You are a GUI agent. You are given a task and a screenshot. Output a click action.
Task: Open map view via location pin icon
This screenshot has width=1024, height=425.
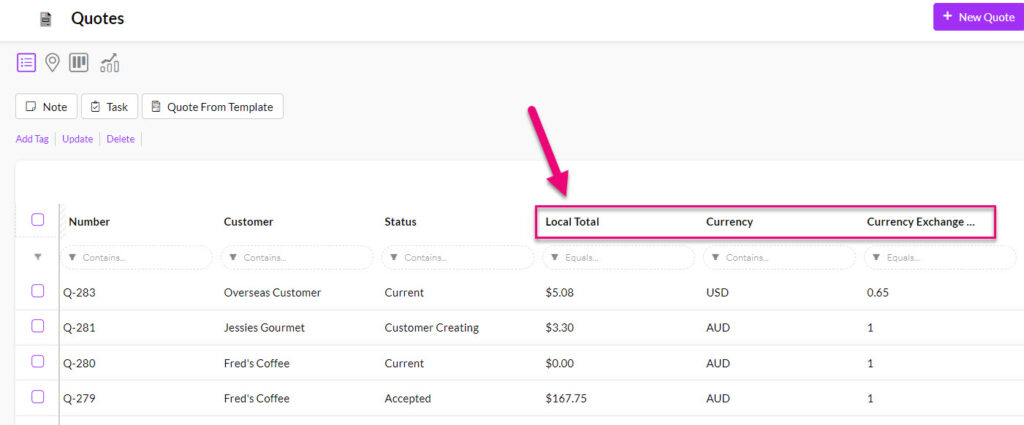click(x=53, y=63)
